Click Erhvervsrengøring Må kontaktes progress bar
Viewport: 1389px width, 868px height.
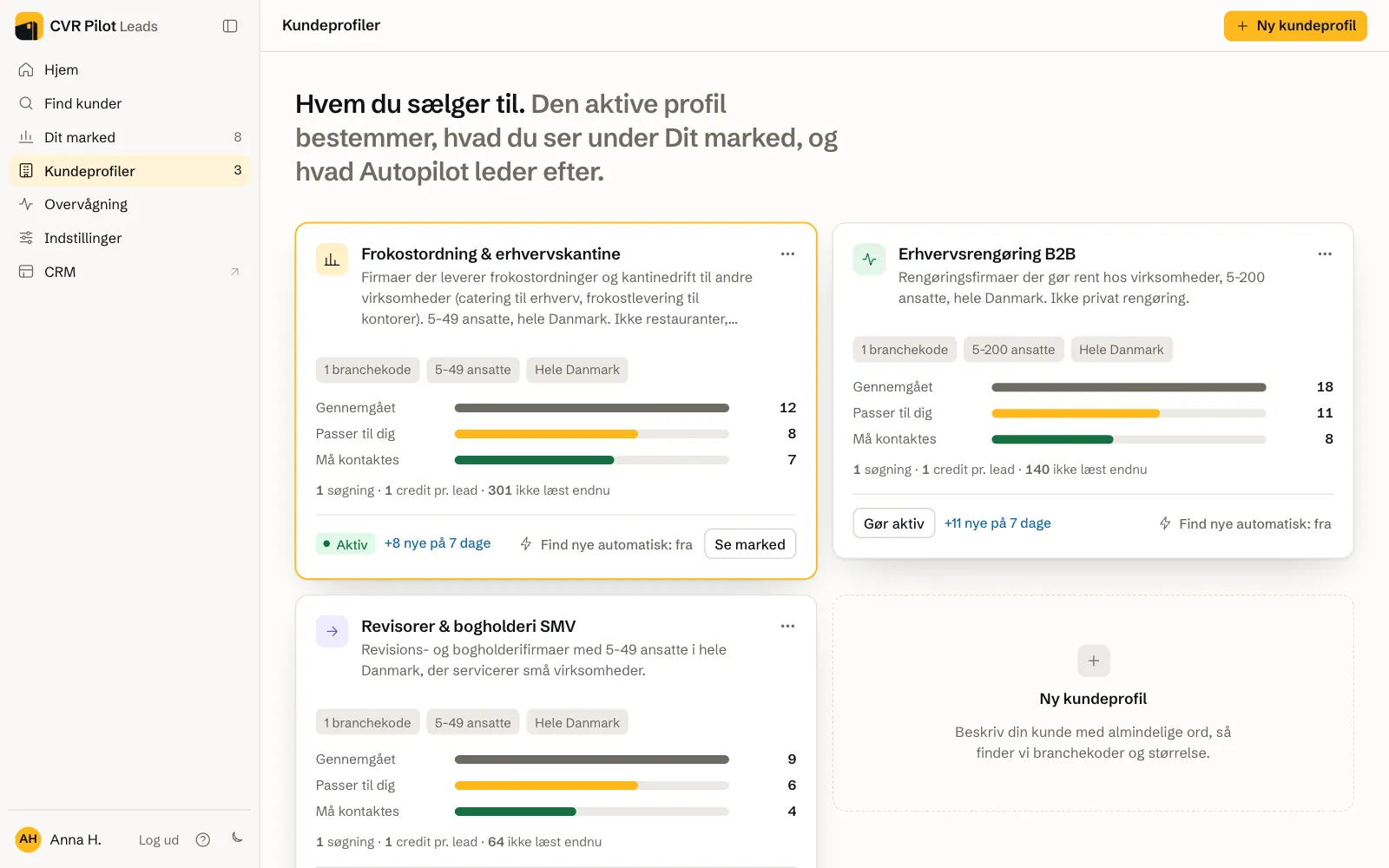(x=1129, y=439)
